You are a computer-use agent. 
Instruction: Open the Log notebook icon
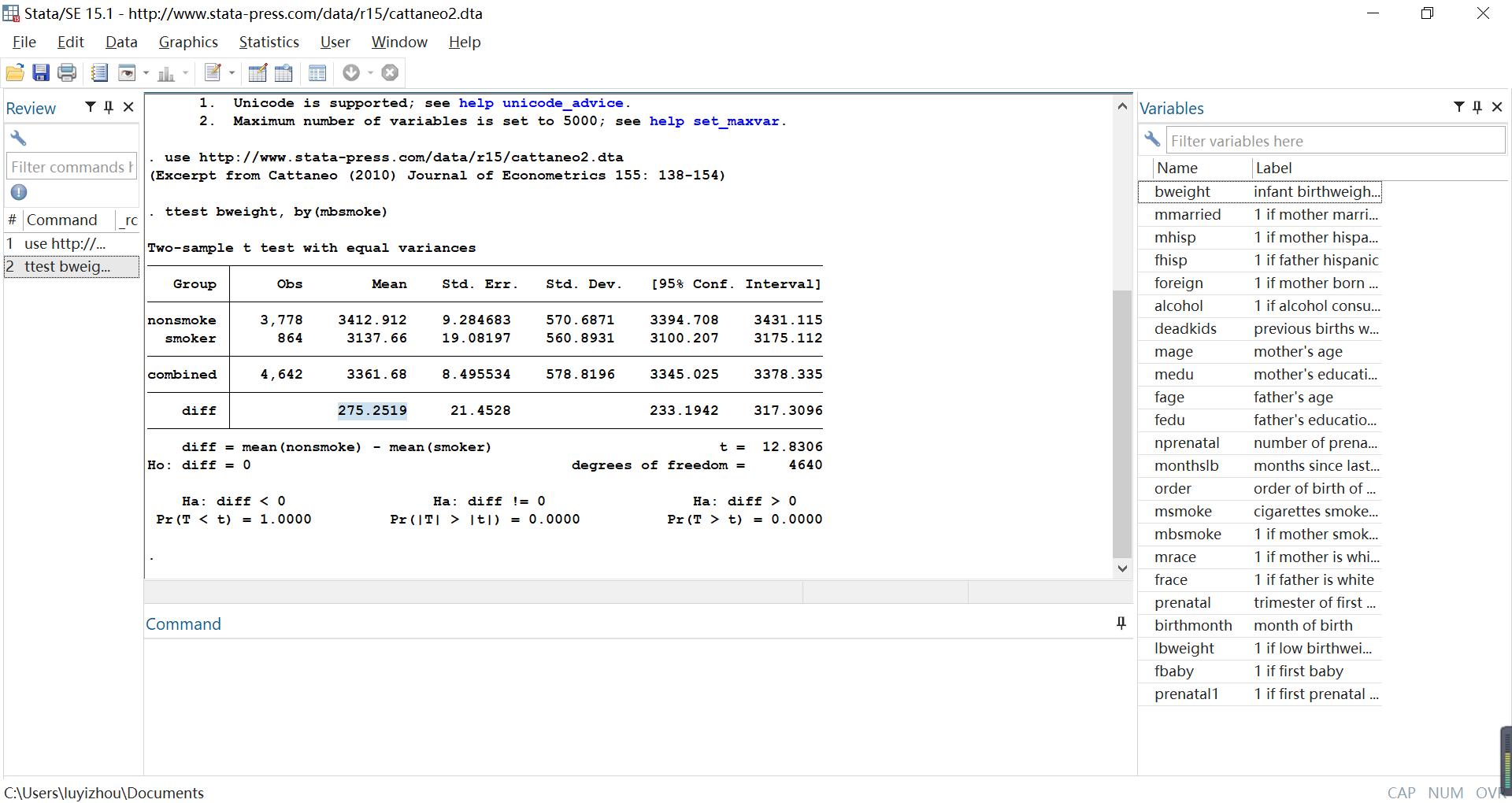99,73
